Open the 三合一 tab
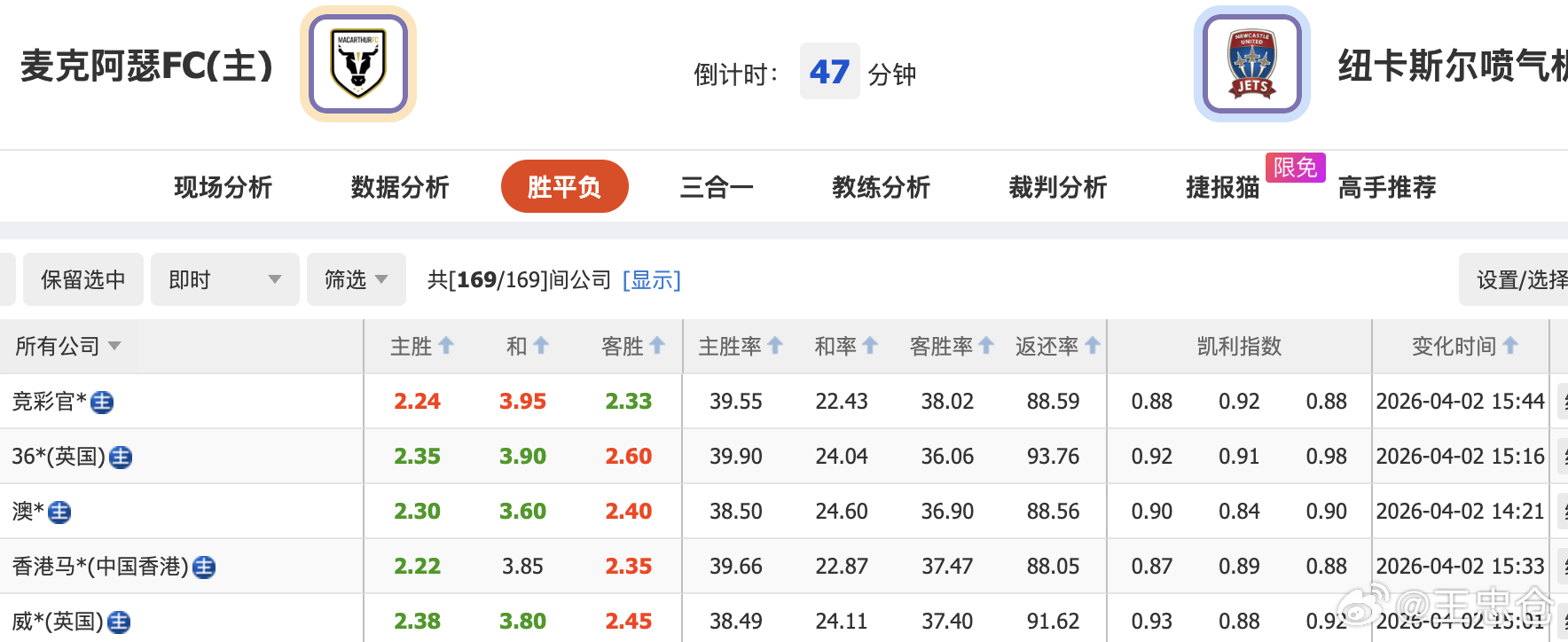This screenshot has height=642, width=1568. pyautogui.click(x=717, y=187)
